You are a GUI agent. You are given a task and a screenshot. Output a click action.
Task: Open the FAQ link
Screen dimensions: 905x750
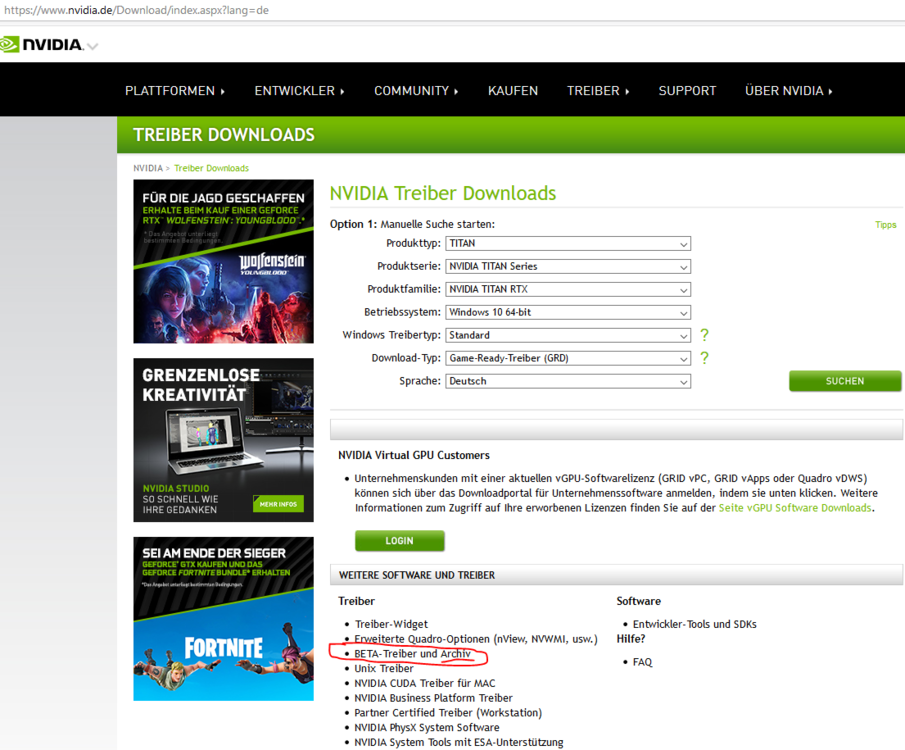(642, 662)
